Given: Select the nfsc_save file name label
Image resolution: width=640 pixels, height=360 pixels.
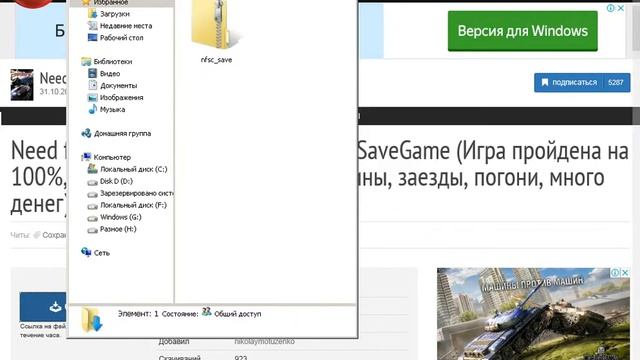Looking at the screenshot, I should (216, 60).
